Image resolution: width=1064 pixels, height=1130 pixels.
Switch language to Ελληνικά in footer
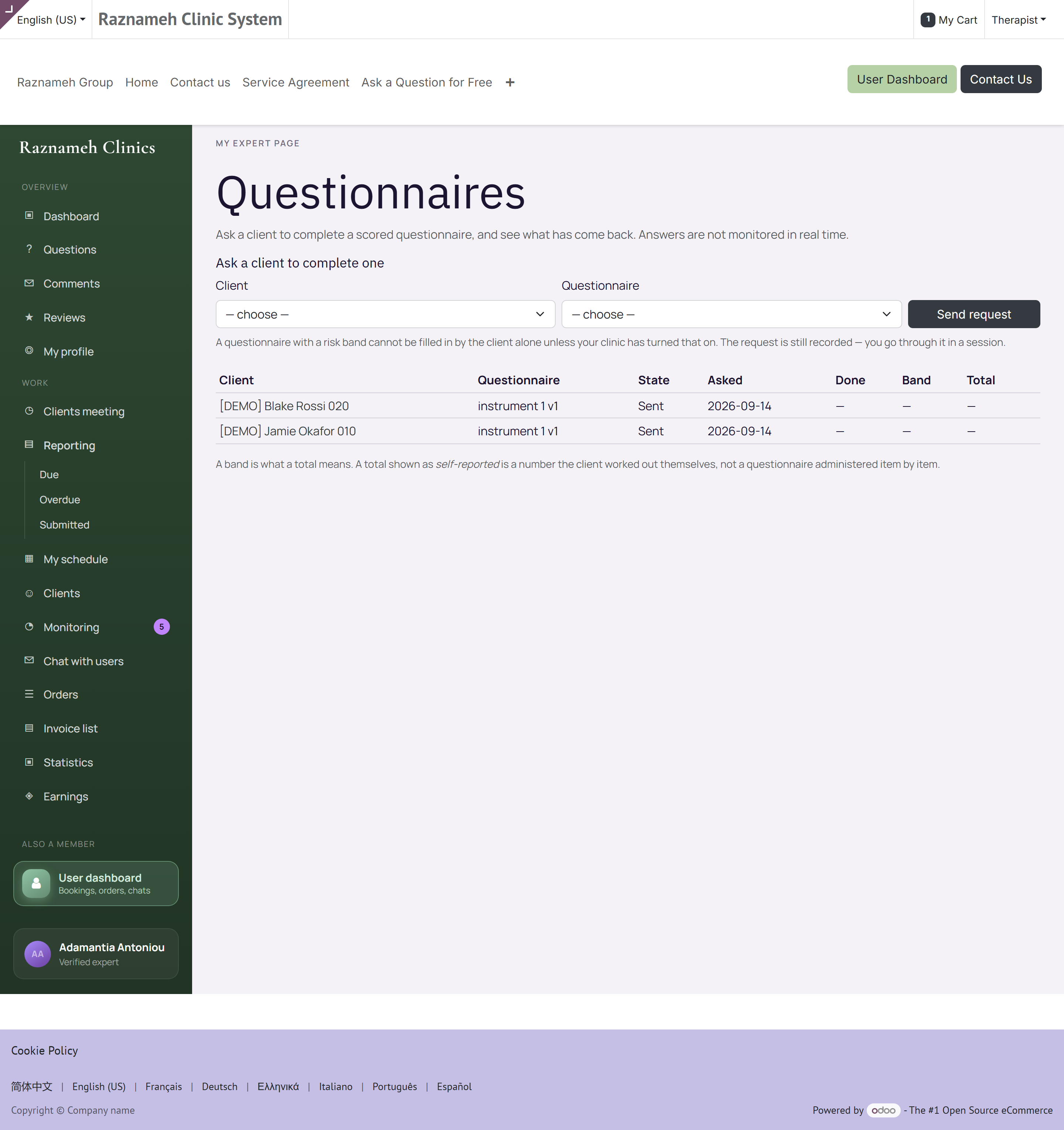[278, 1086]
